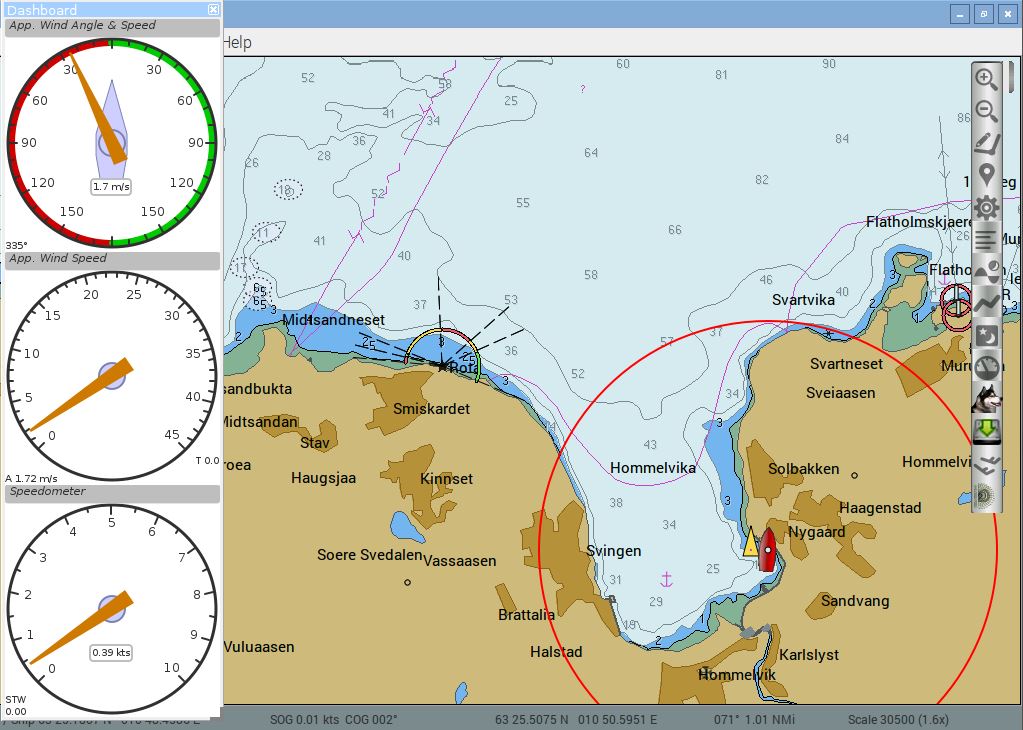The width and height of the screenshot is (1023, 730).
Task: Click the T 0.0 true wind label
Action: point(207,461)
